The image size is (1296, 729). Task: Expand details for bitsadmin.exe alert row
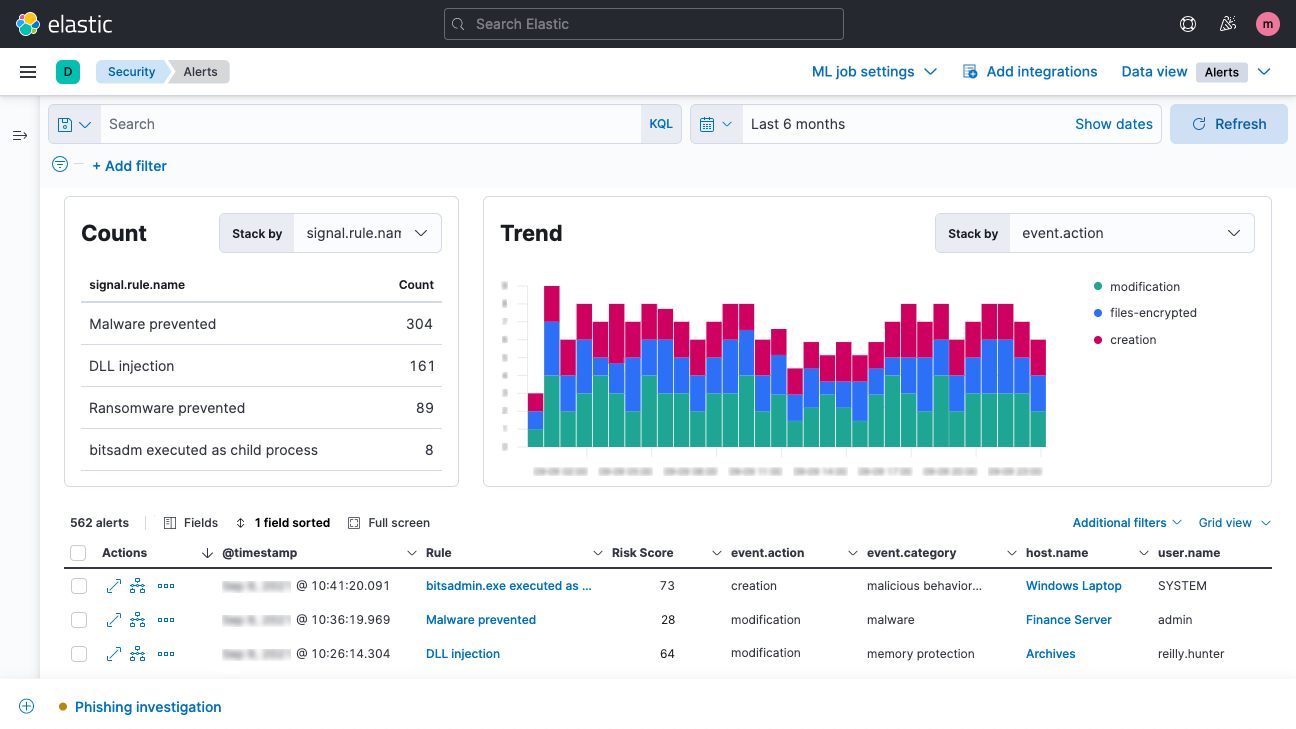click(114, 586)
